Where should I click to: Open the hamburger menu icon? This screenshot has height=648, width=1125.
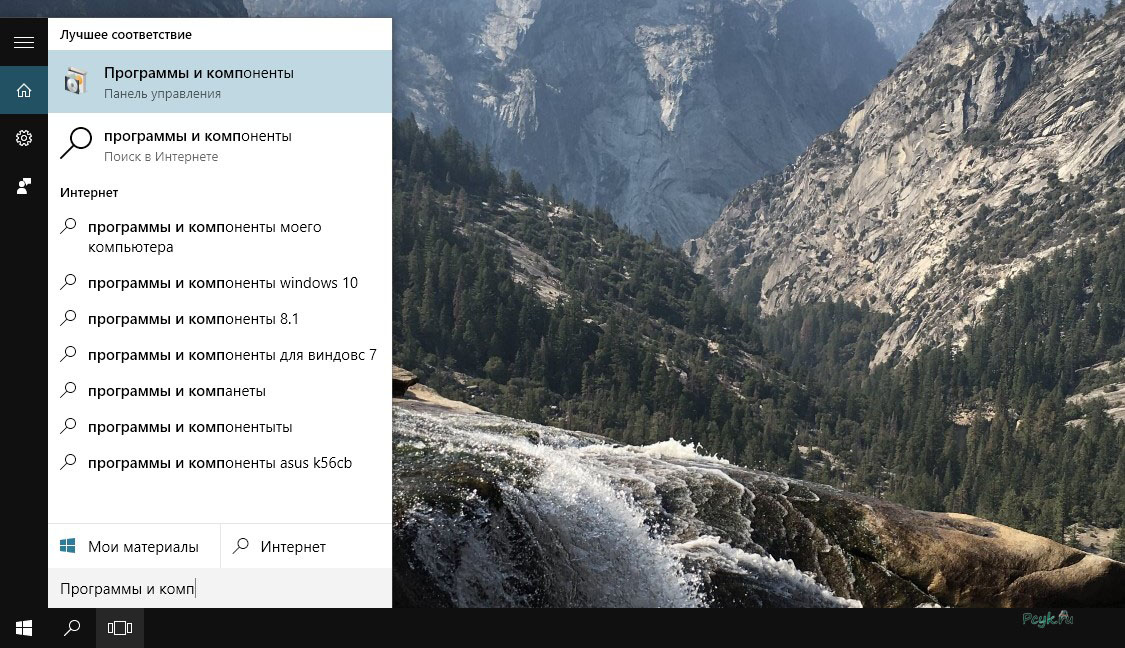click(x=24, y=42)
